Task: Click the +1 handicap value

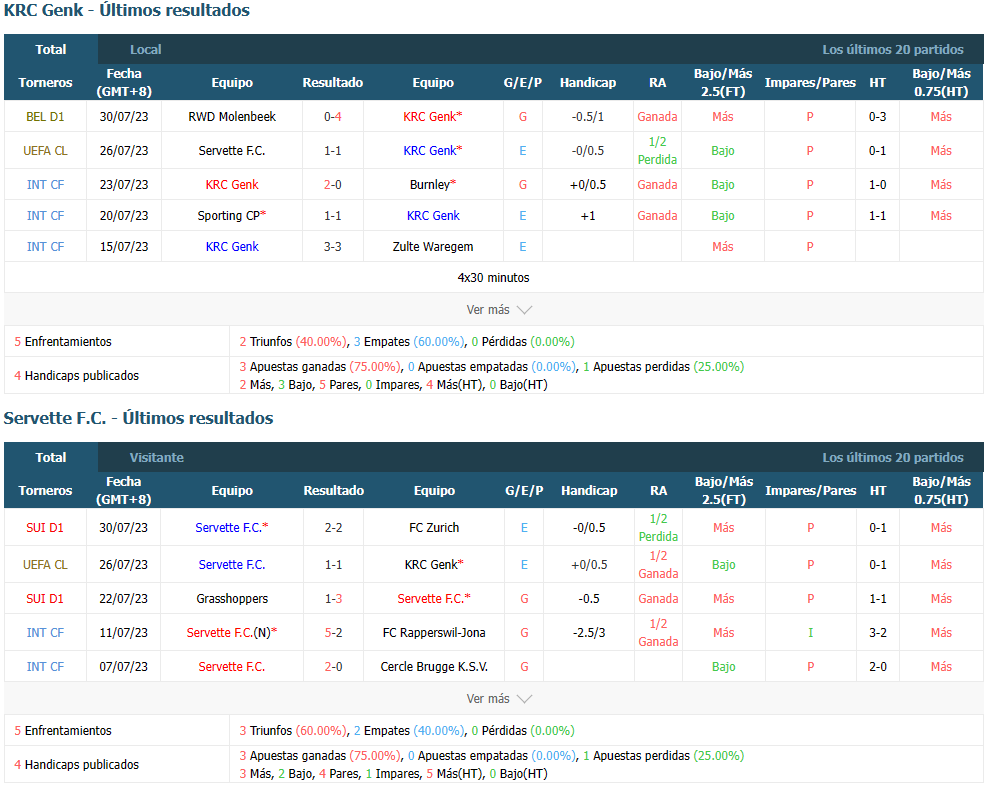Action: (588, 216)
